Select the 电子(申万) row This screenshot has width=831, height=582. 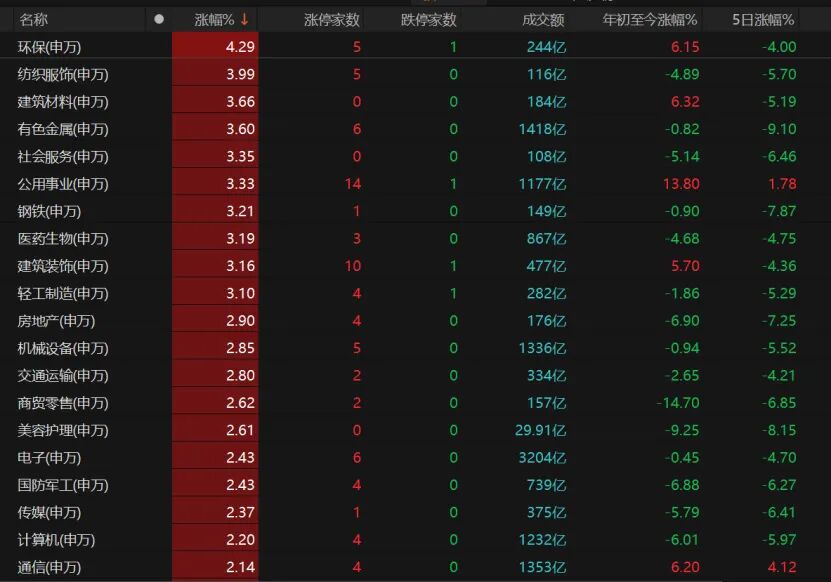[x=416, y=458]
